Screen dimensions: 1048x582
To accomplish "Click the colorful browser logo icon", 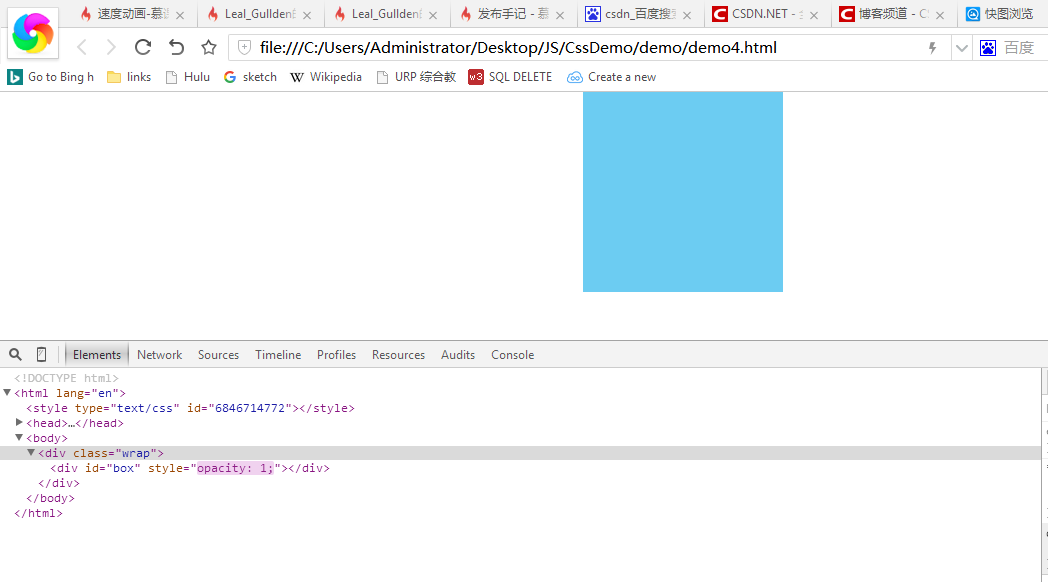I will (33, 33).
